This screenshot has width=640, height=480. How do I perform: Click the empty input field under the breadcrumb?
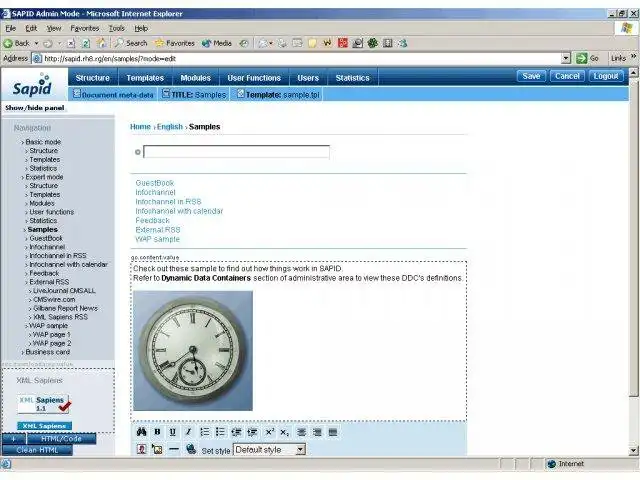coord(236,152)
